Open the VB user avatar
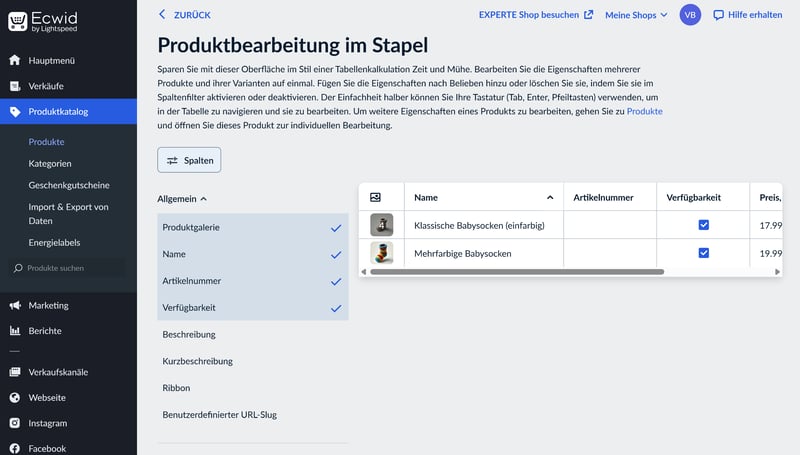This screenshot has width=800, height=455. 690,15
